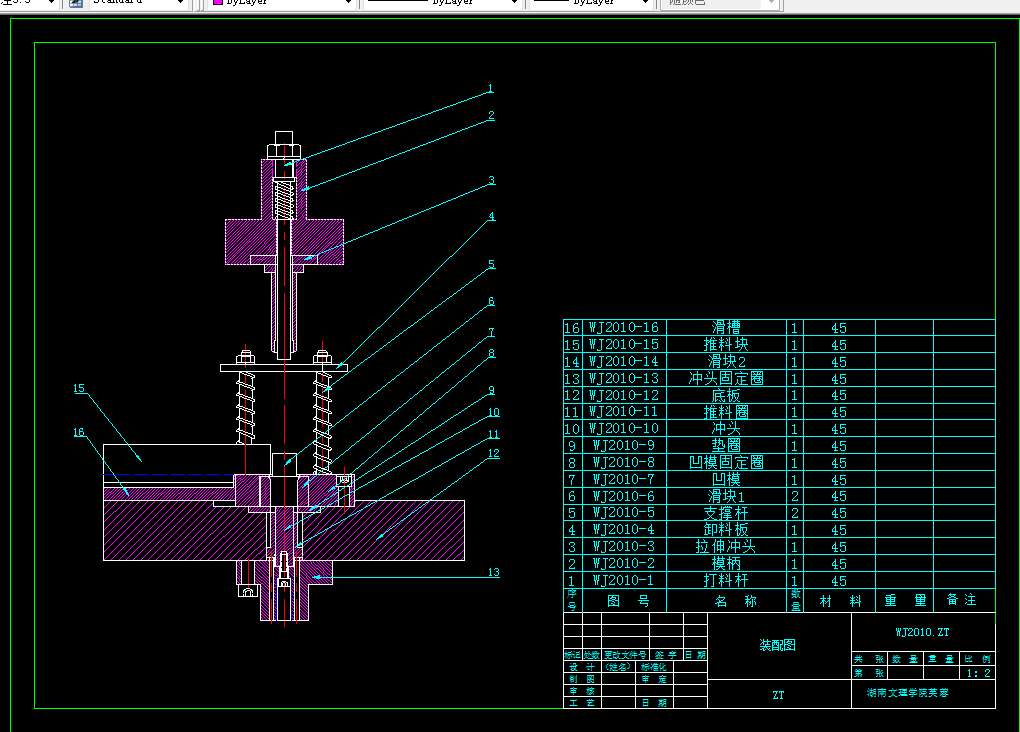Click the 打料杆 part name cell

726,580
